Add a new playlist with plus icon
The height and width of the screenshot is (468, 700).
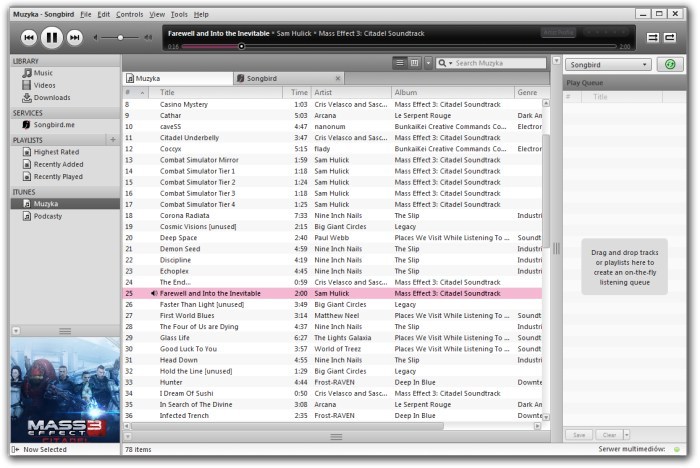pyautogui.click(x=112, y=140)
